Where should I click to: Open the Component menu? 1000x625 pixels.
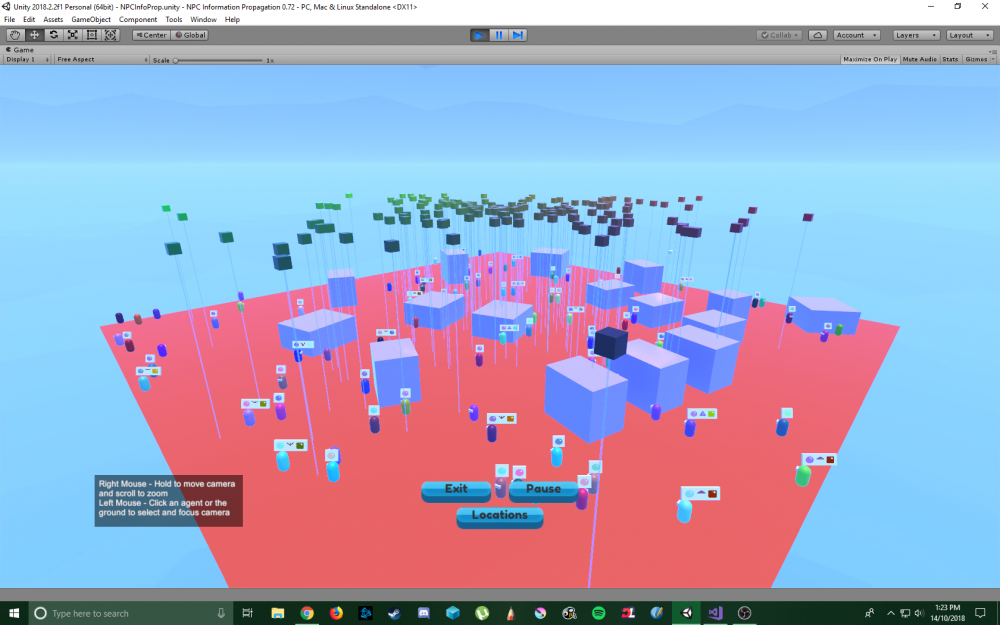click(x=138, y=19)
